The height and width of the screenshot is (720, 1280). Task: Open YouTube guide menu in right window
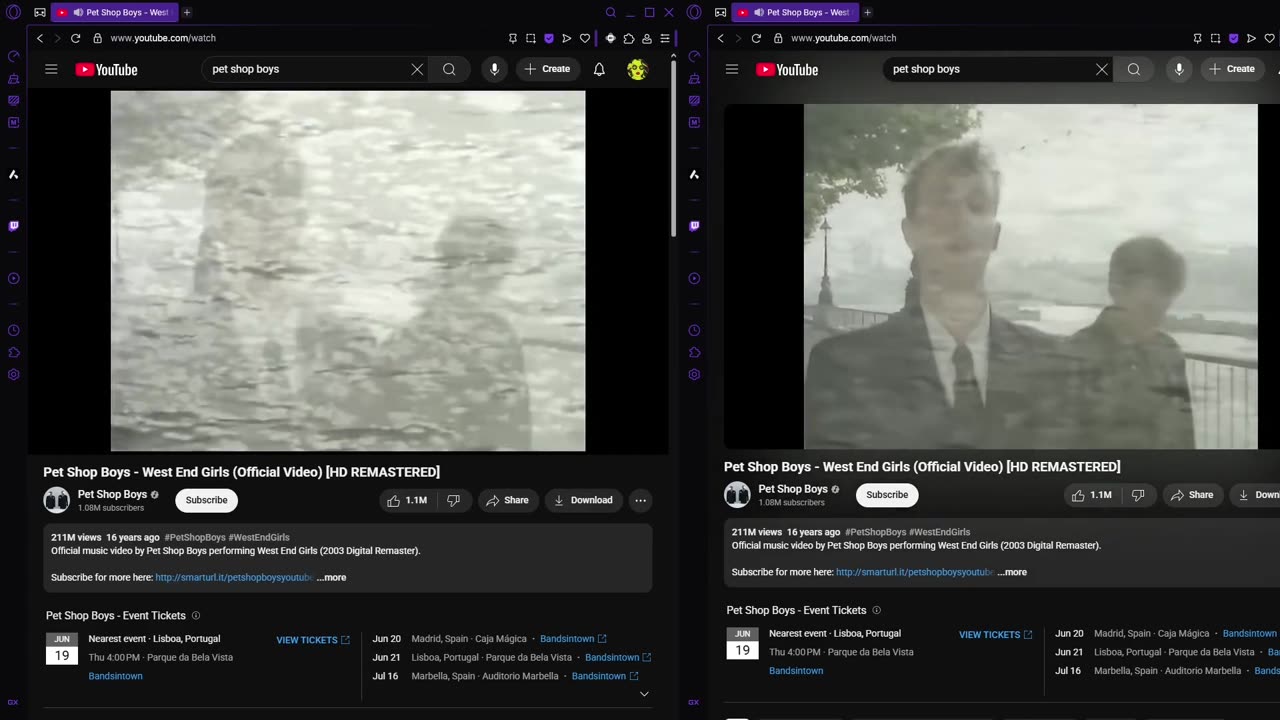(732, 69)
